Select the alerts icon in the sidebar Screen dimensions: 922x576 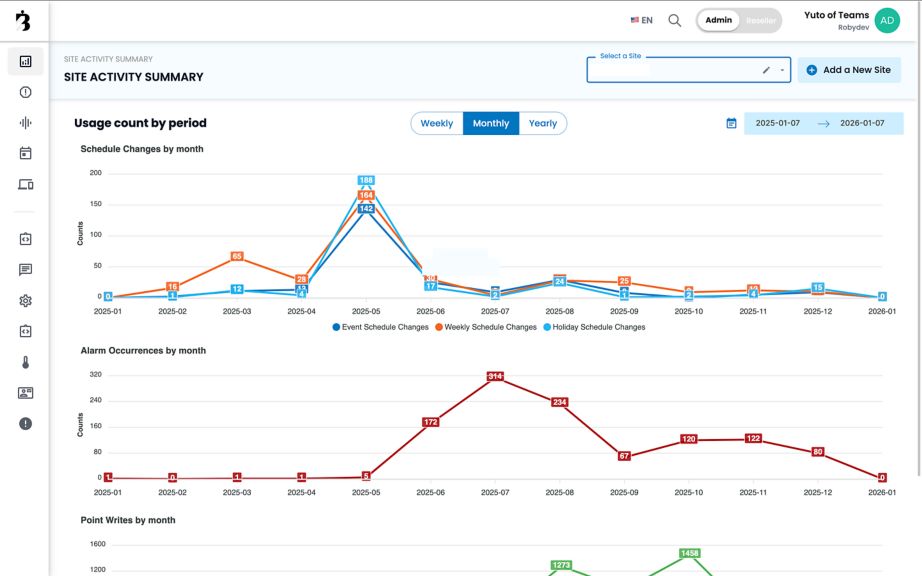tap(24, 91)
